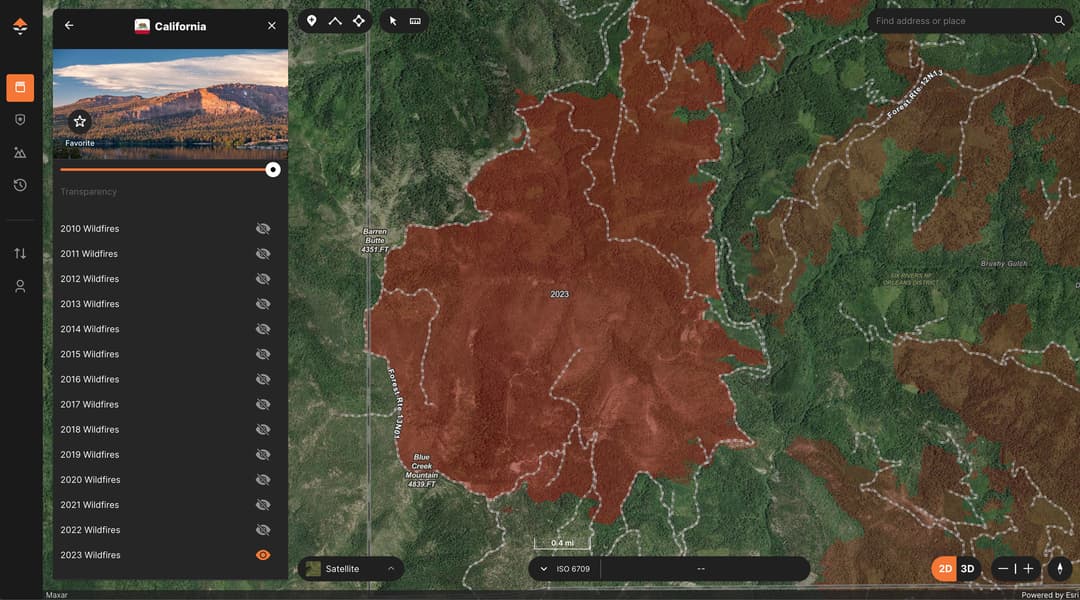
Task: Show the 2010 Wildfires layer
Action: coord(263,229)
